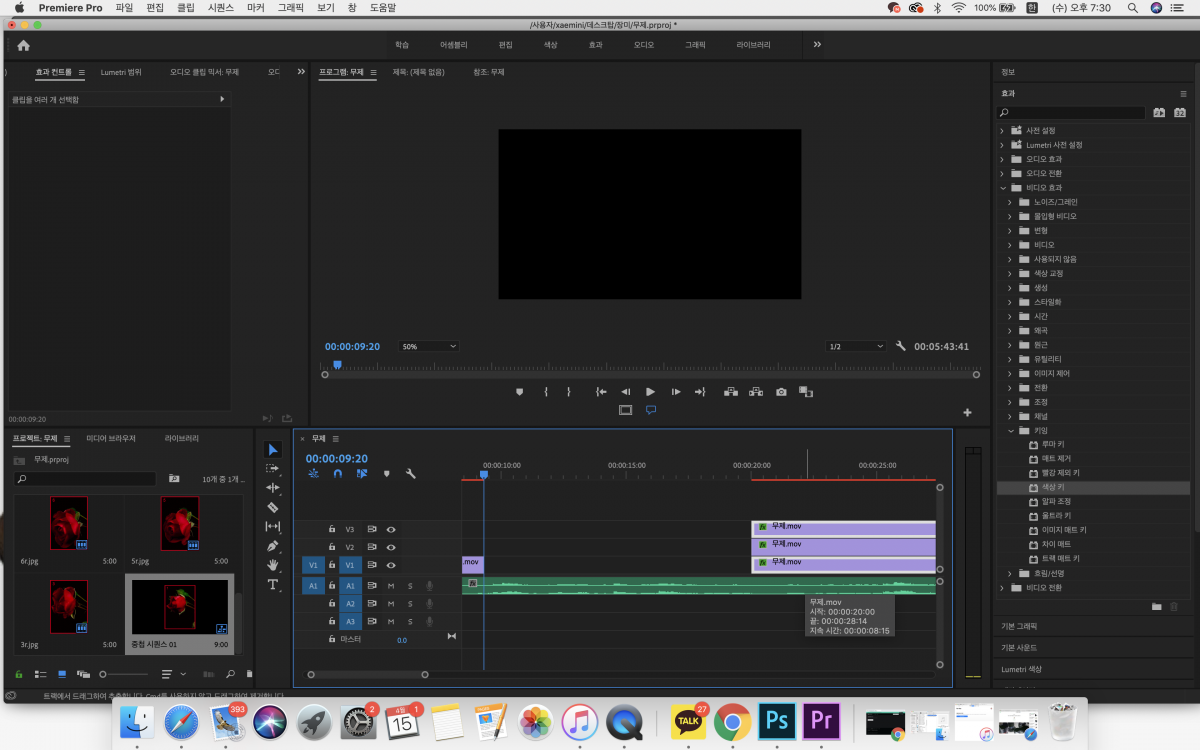This screenshot has width=1200, height=750.
Task: Click the Ripple Edit tool
Action: click(x=273, y=488)
